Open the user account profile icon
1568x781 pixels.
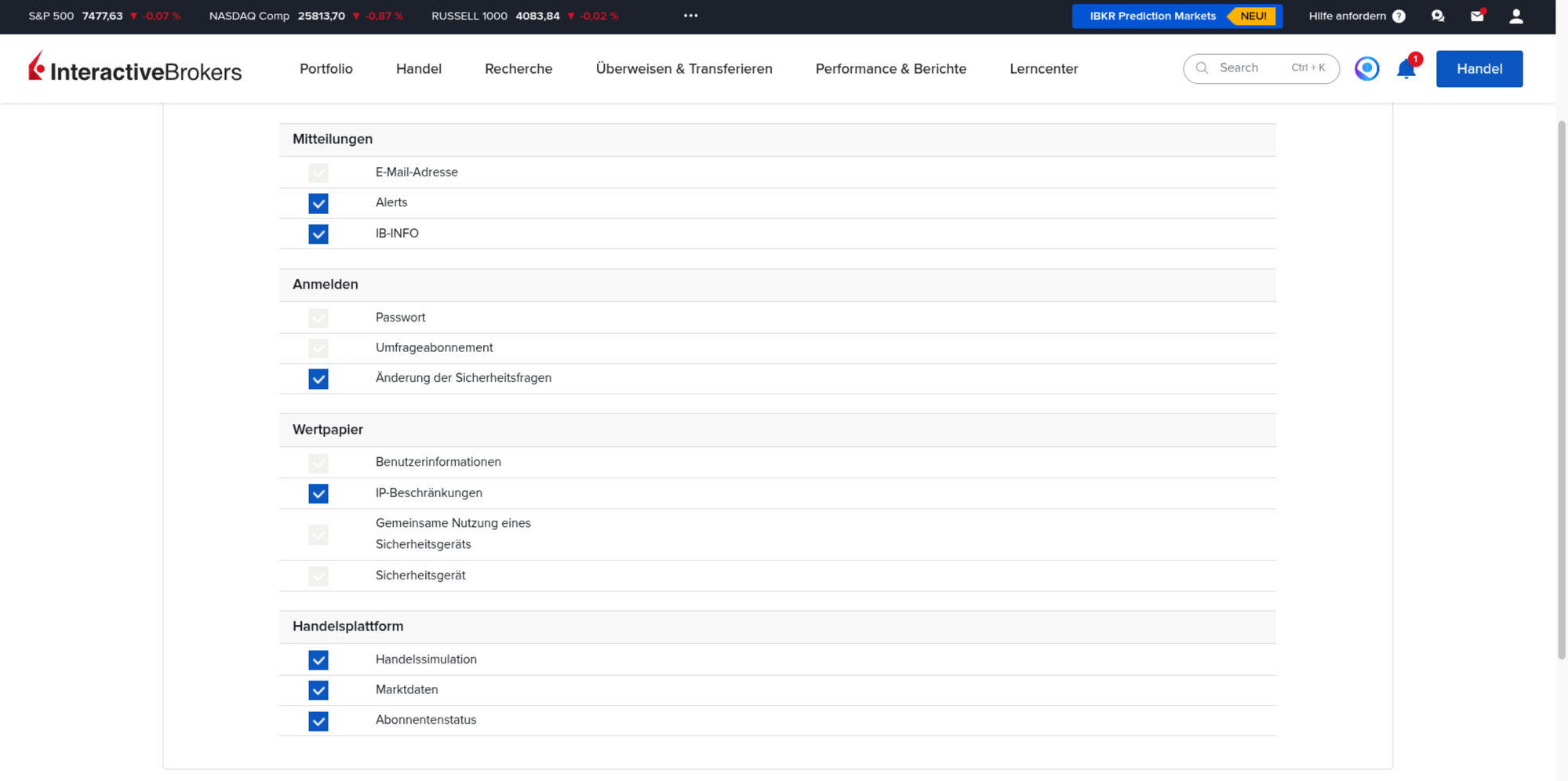point(1516,16)
